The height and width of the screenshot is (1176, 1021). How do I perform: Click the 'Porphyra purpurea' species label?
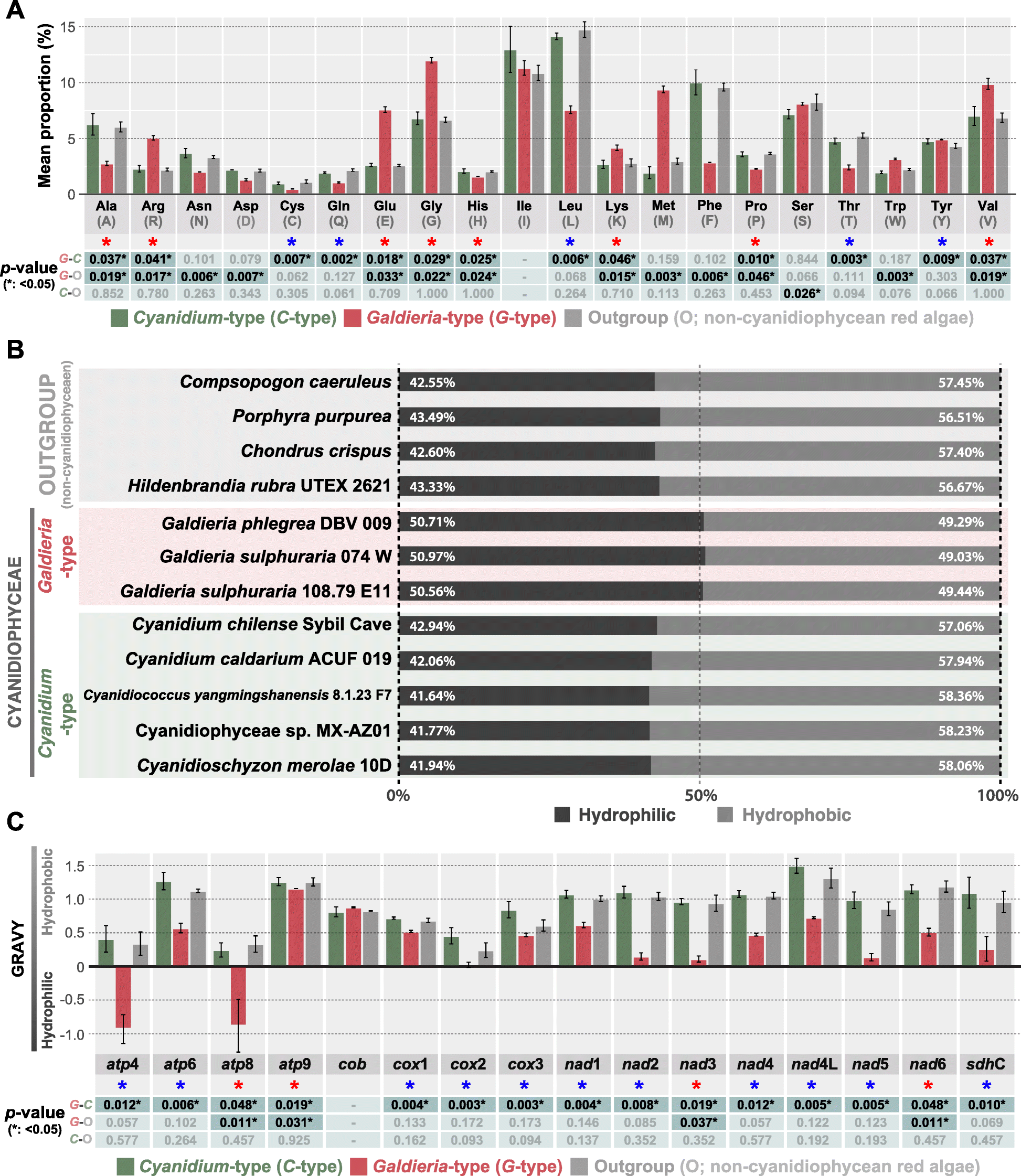tap(312, 416)
